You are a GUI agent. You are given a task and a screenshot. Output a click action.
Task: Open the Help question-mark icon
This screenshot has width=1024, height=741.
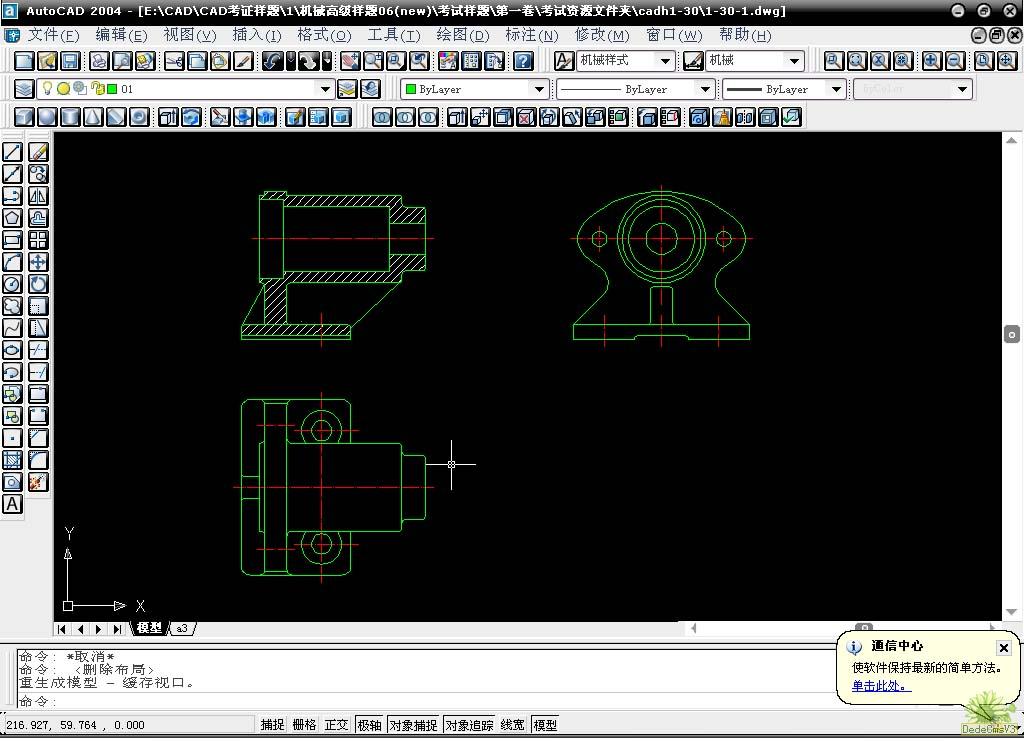tap(523, 61)
